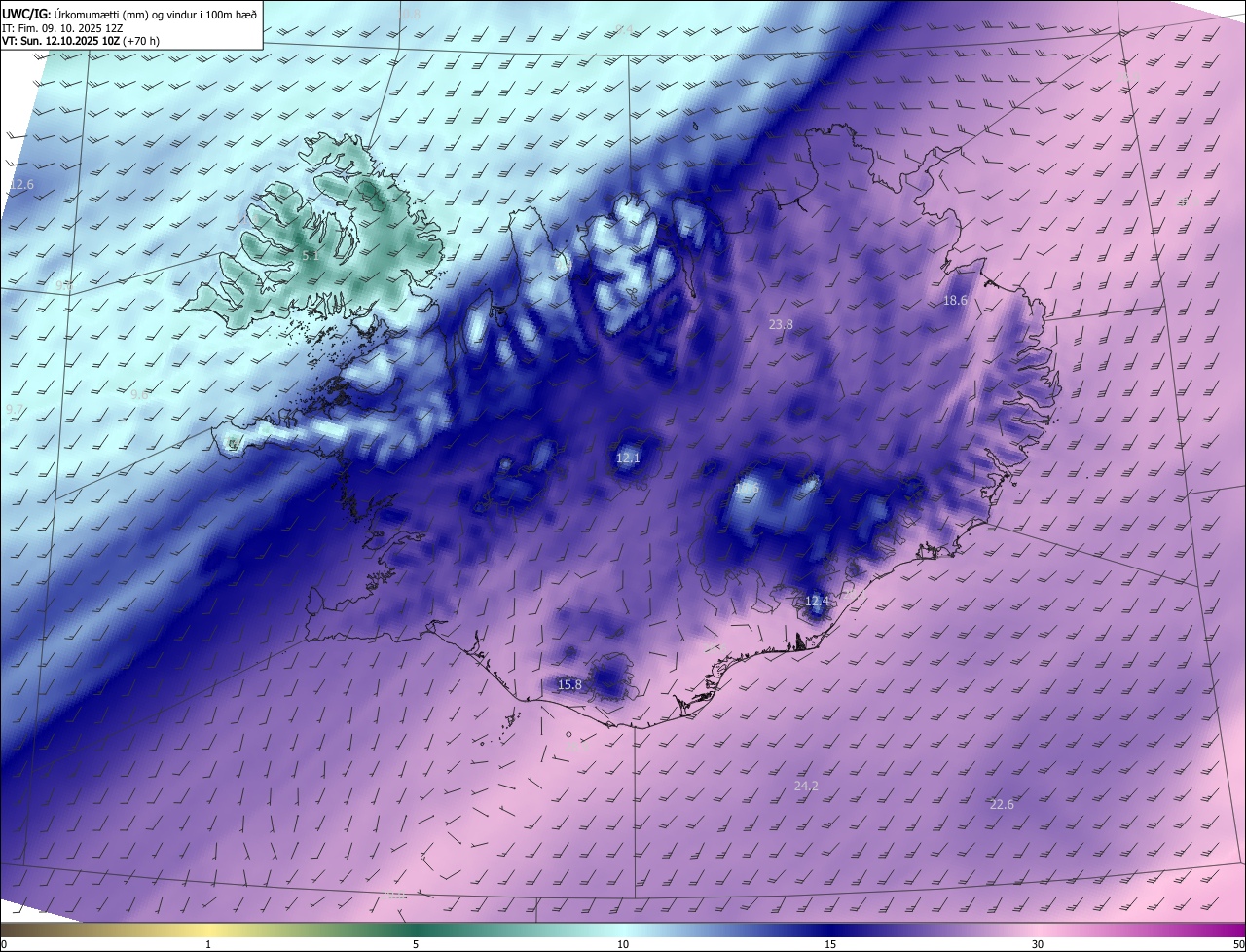Click the 23.8 value label
Image resolution: width=1246 pixels, height=952 pixels.
pos(781,324)
